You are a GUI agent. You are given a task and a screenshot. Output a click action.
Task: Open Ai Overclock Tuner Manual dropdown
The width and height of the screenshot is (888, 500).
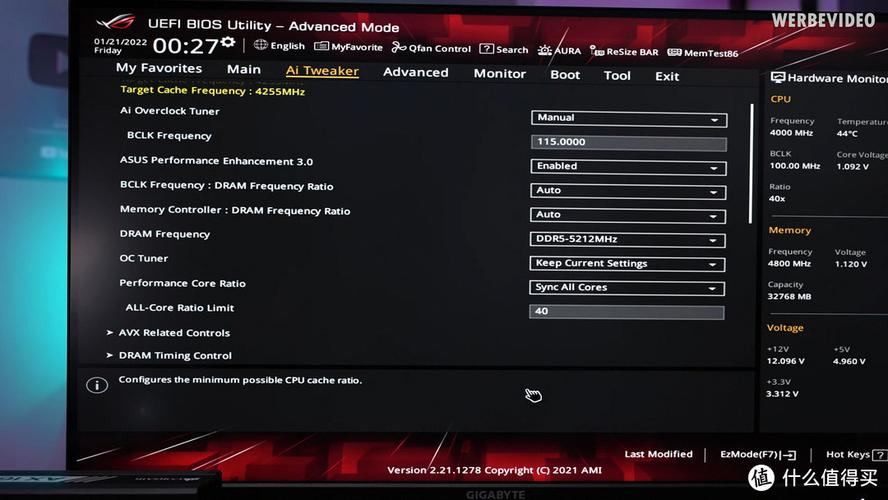coord(629,118)
